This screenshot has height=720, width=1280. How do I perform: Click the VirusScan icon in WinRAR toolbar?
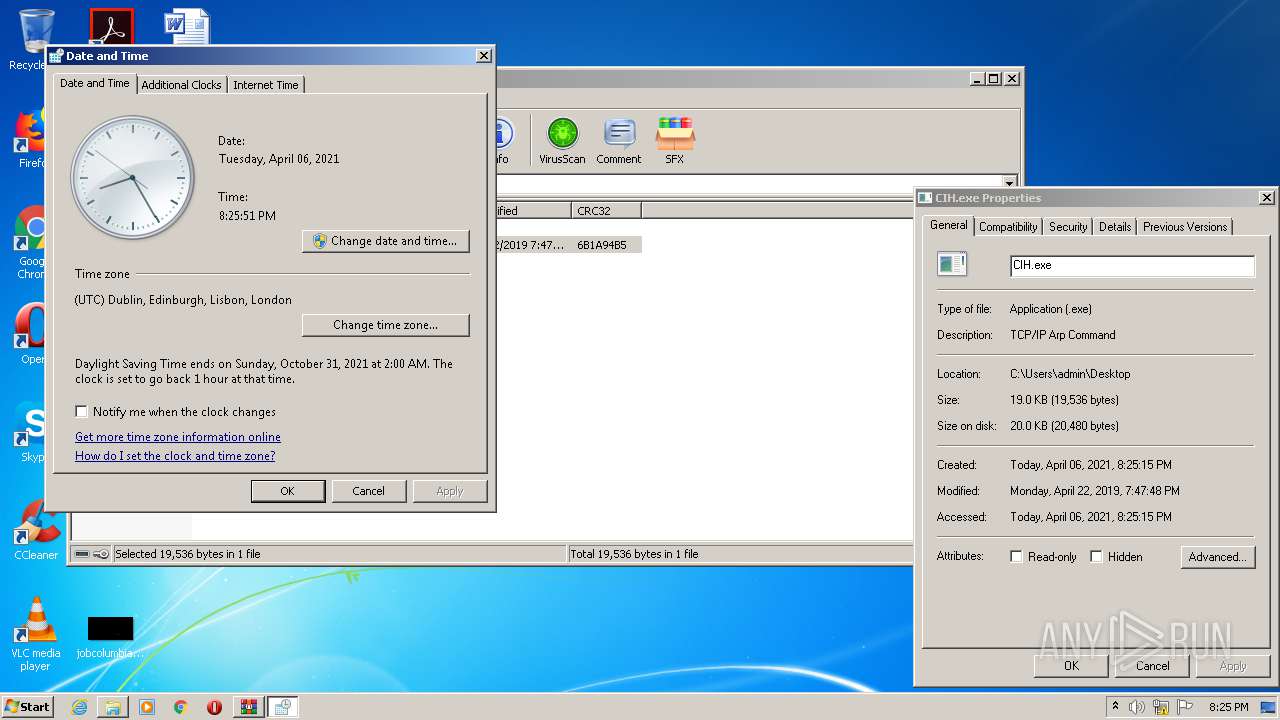click(x=562, y=141)
